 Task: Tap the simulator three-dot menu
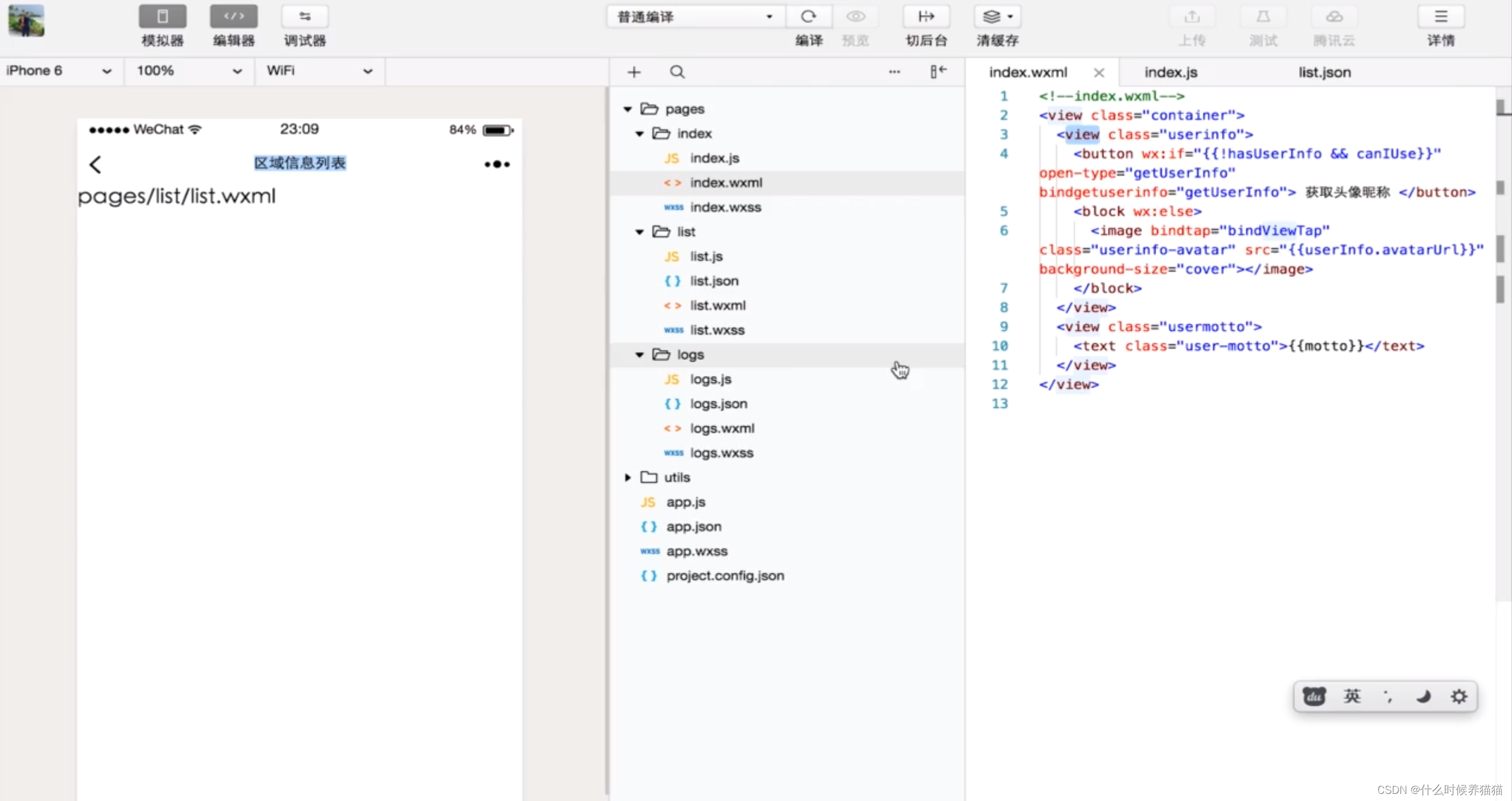pos(497,164)
